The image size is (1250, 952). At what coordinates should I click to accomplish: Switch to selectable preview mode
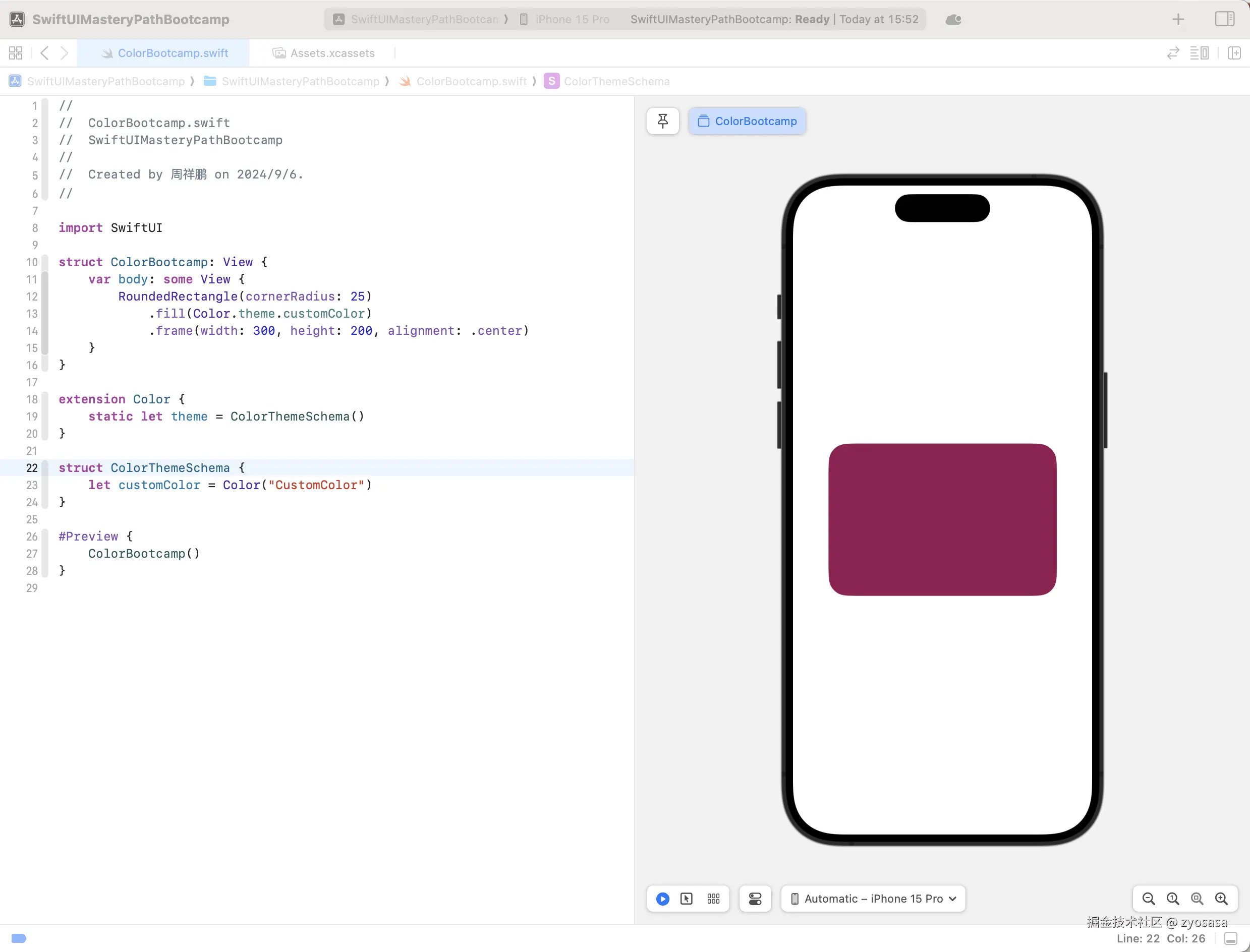tap(687, 899)
